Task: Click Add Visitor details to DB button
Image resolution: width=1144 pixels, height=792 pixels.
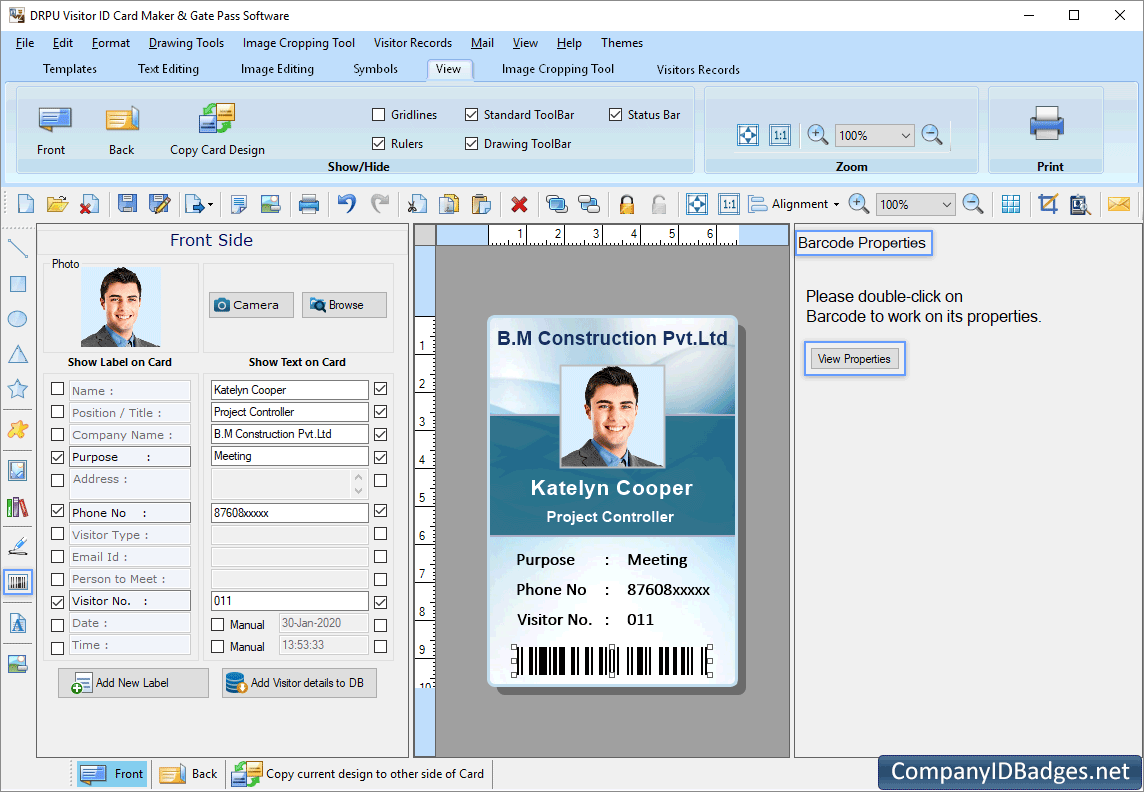Action: click(x=299, y=683)
